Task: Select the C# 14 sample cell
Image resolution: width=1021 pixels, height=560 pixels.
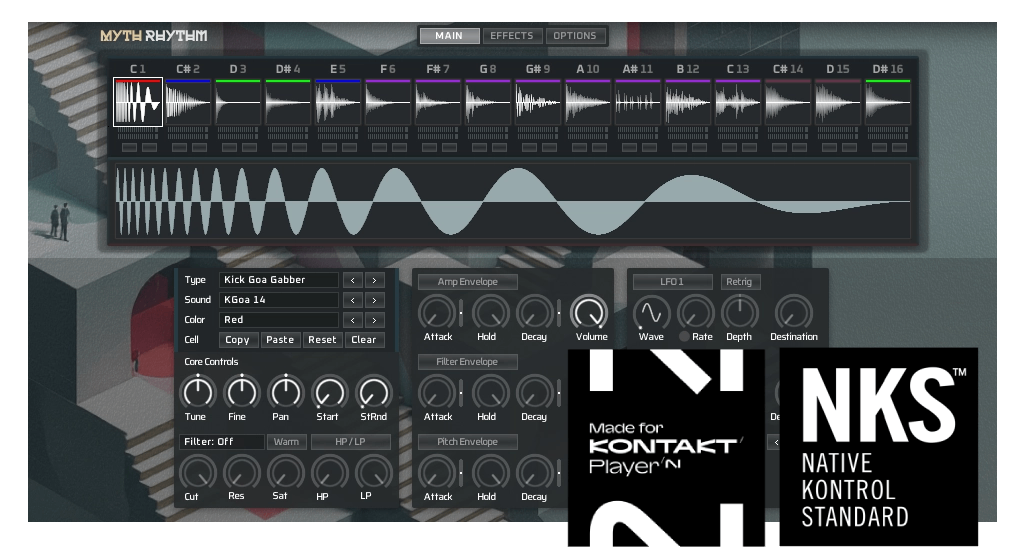Action: click(x=788, y=102)
